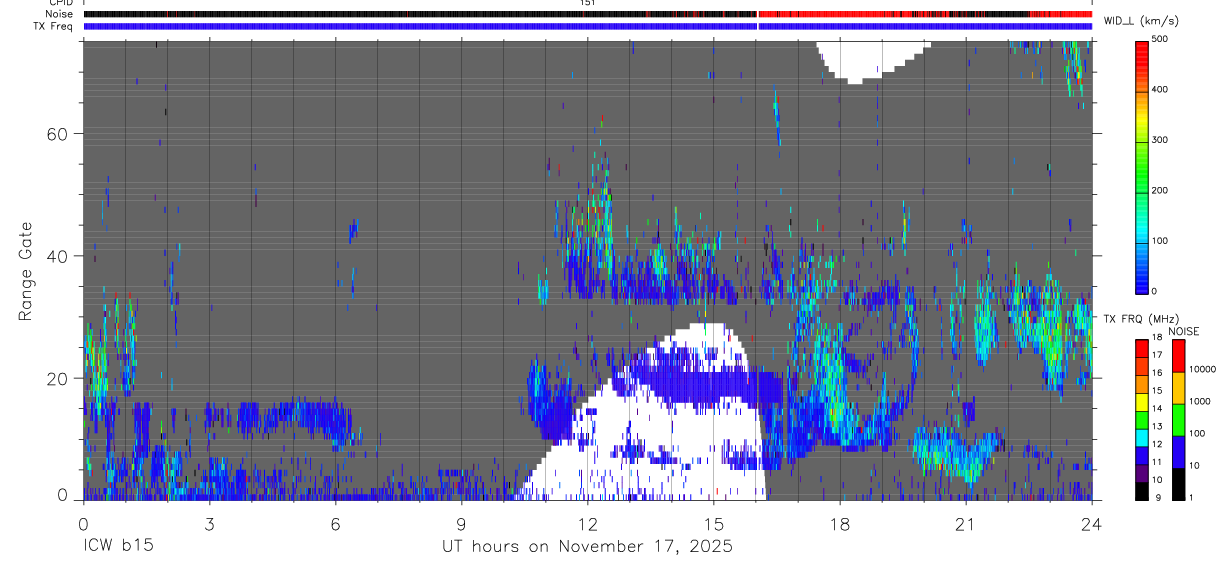Click the 'Range Gate' y-axis title

click(x=28, y=270)
